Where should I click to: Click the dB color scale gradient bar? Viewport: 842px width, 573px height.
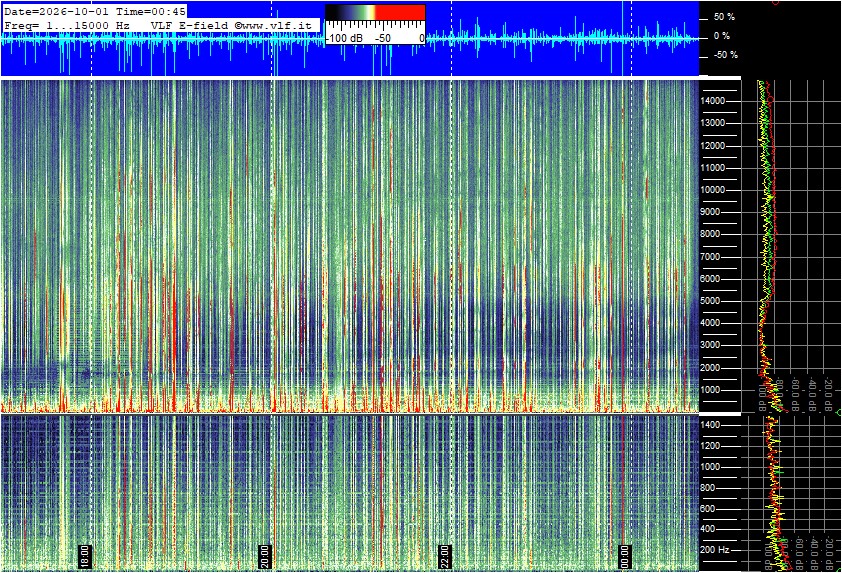pyautogui.click(x=375, y=12)
